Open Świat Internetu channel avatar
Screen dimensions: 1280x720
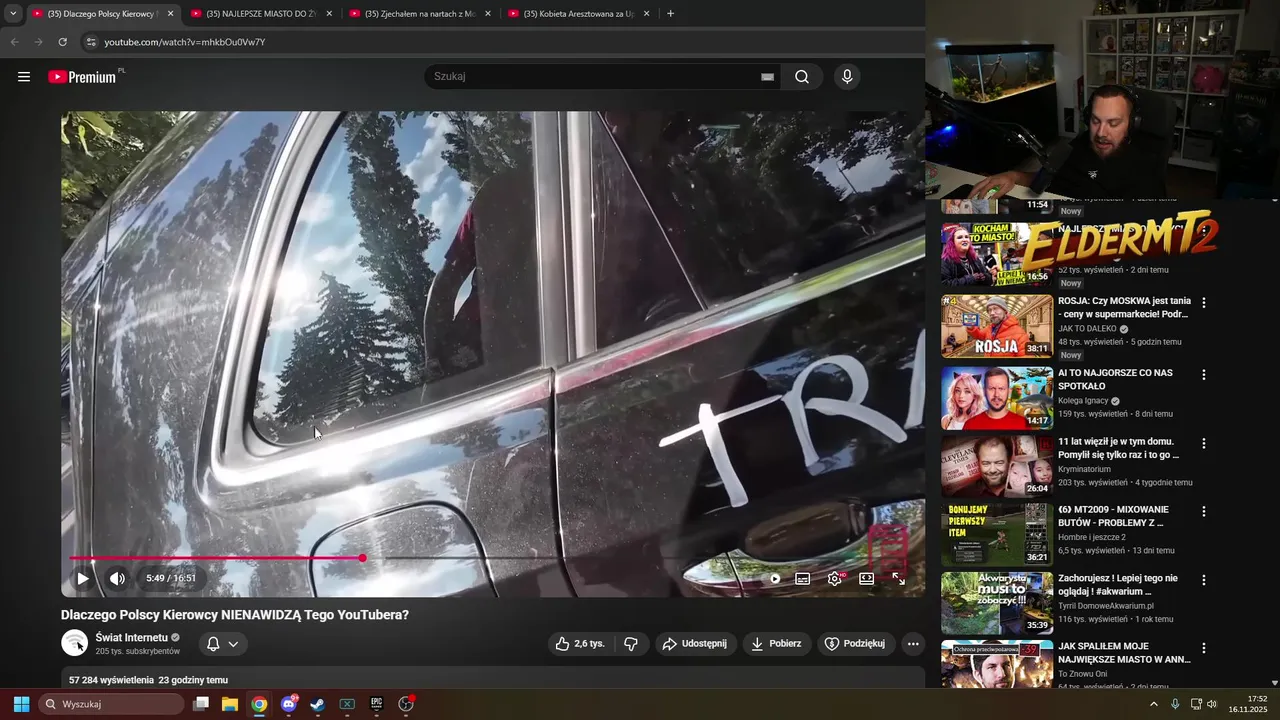click(75, 643)
